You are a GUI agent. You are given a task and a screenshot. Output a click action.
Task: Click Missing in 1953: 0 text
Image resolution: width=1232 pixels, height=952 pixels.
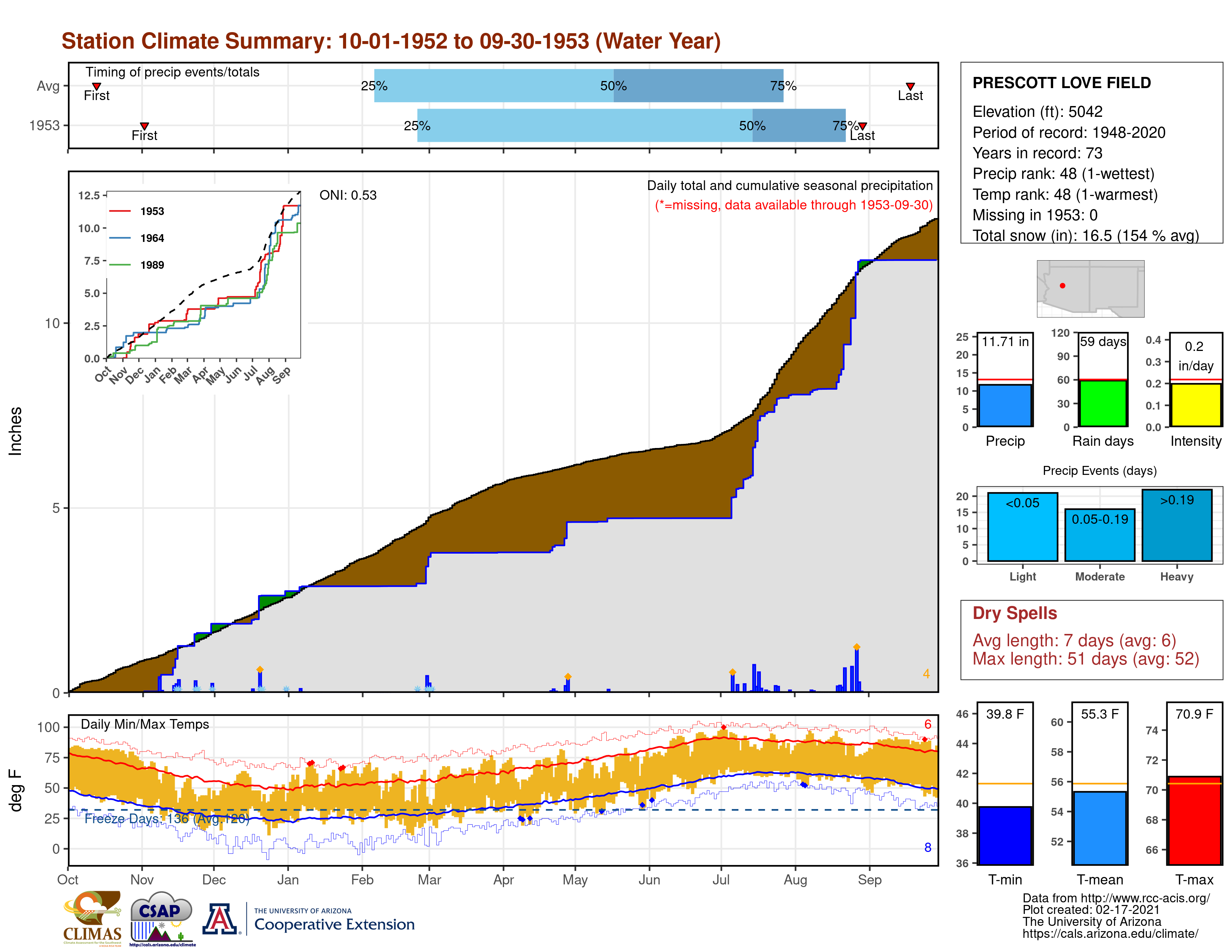pos(1035,215)
